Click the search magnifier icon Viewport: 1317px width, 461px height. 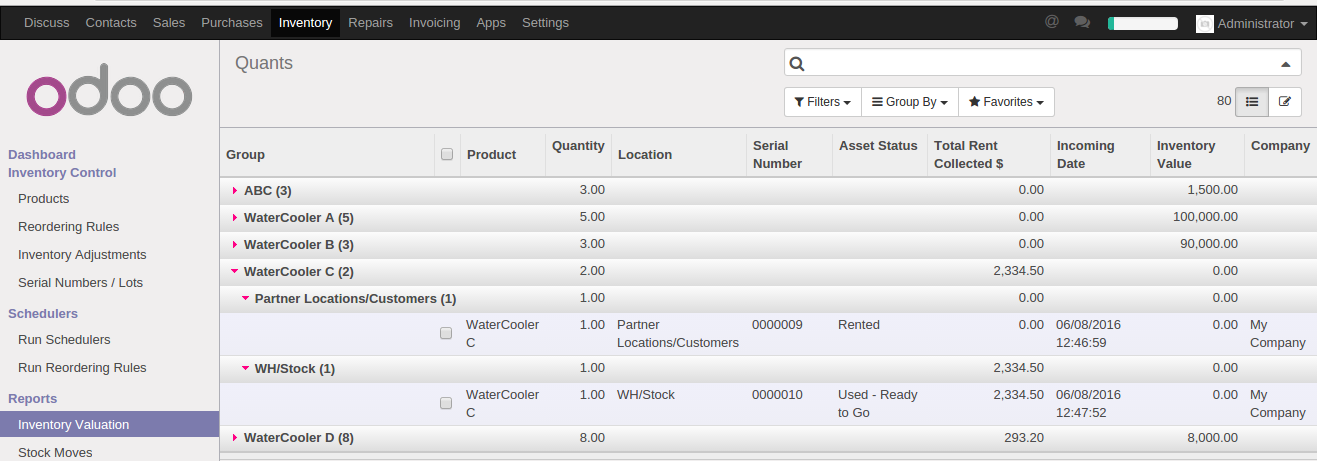tap(797, 63)
